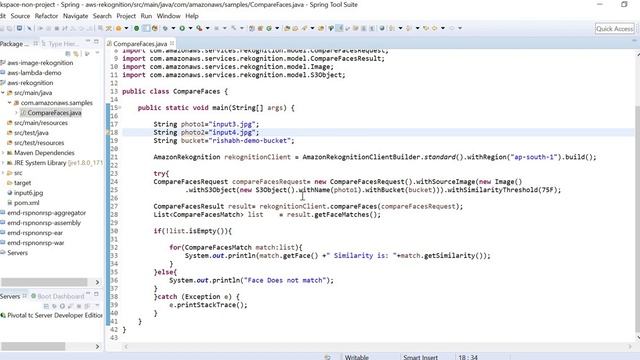Minimize the Servers panel
640x360 pixels.
tap(88, 294)
